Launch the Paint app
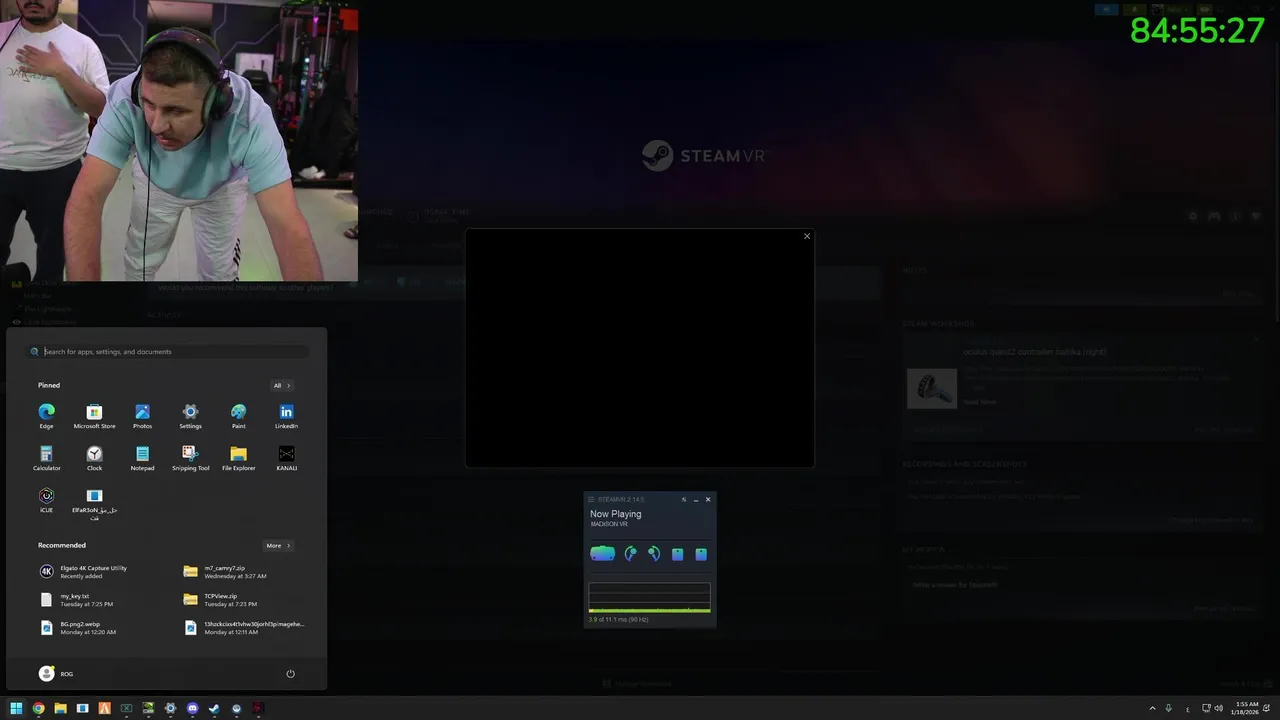The height and width of the screenshot is (720, 1280). pyautogui.click(x=238, y=416)
